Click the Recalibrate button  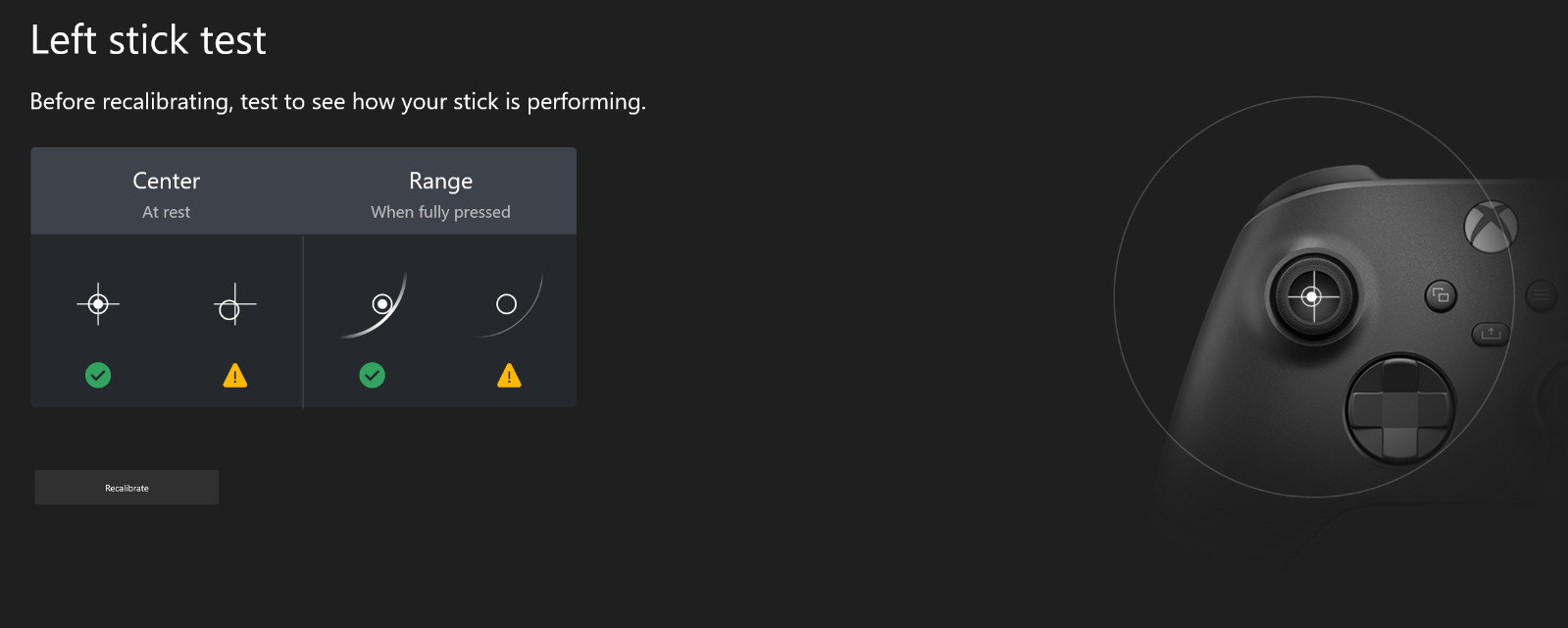click(126, 488)
